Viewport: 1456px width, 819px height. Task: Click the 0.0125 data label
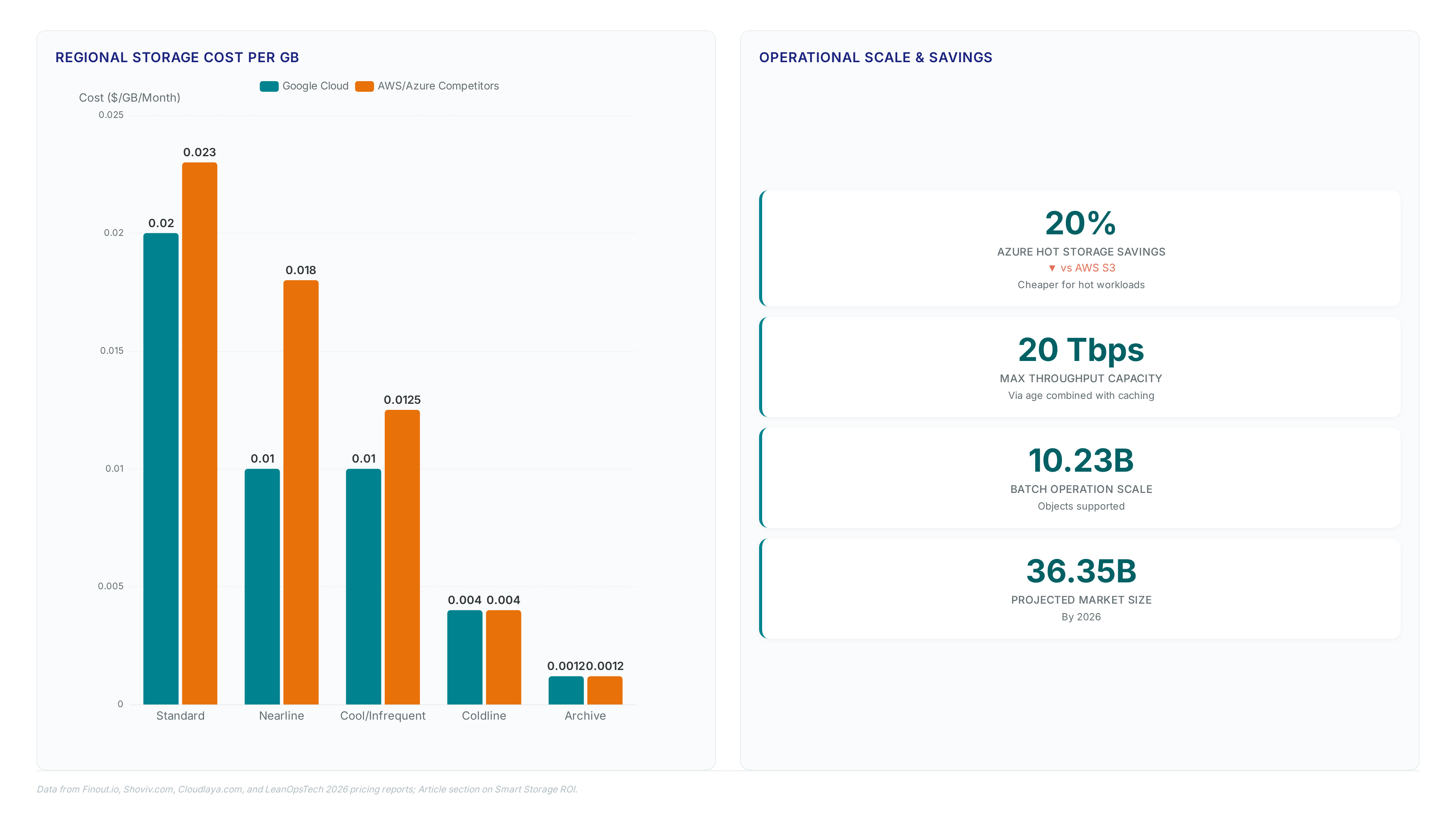402,400
